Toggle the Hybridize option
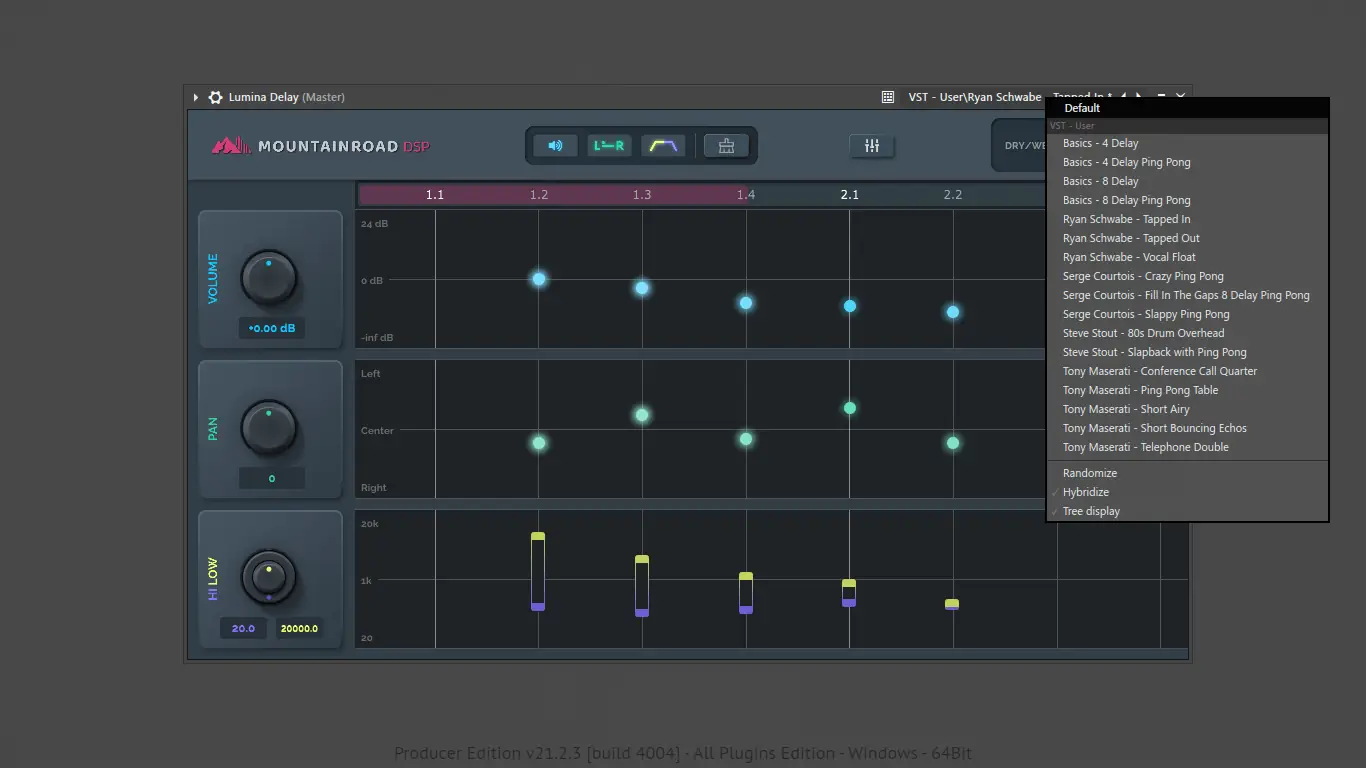1366x768 pixels. click(x=1187, y=492)
